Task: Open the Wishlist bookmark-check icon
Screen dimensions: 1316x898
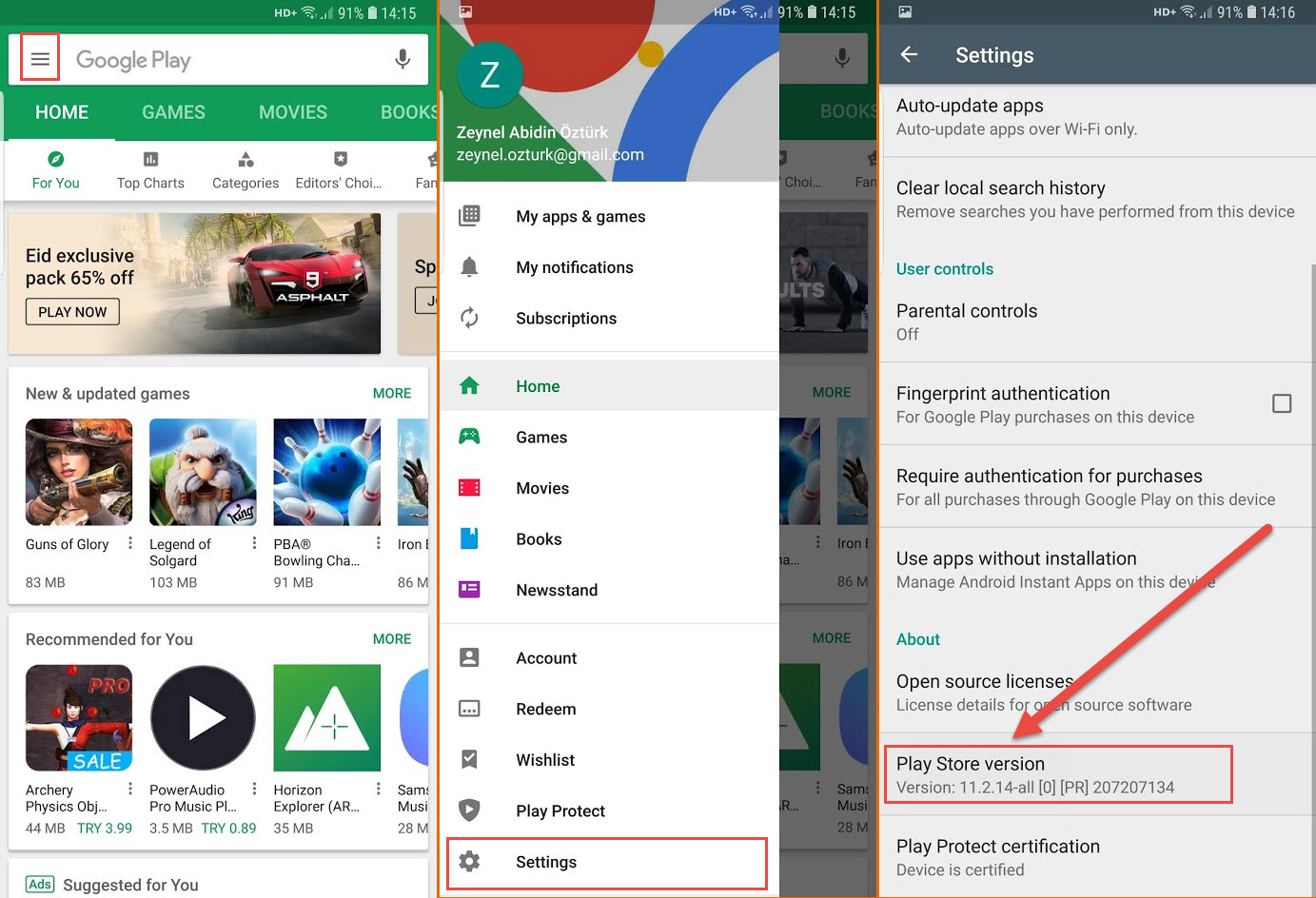Action: (x=469, y=759)
